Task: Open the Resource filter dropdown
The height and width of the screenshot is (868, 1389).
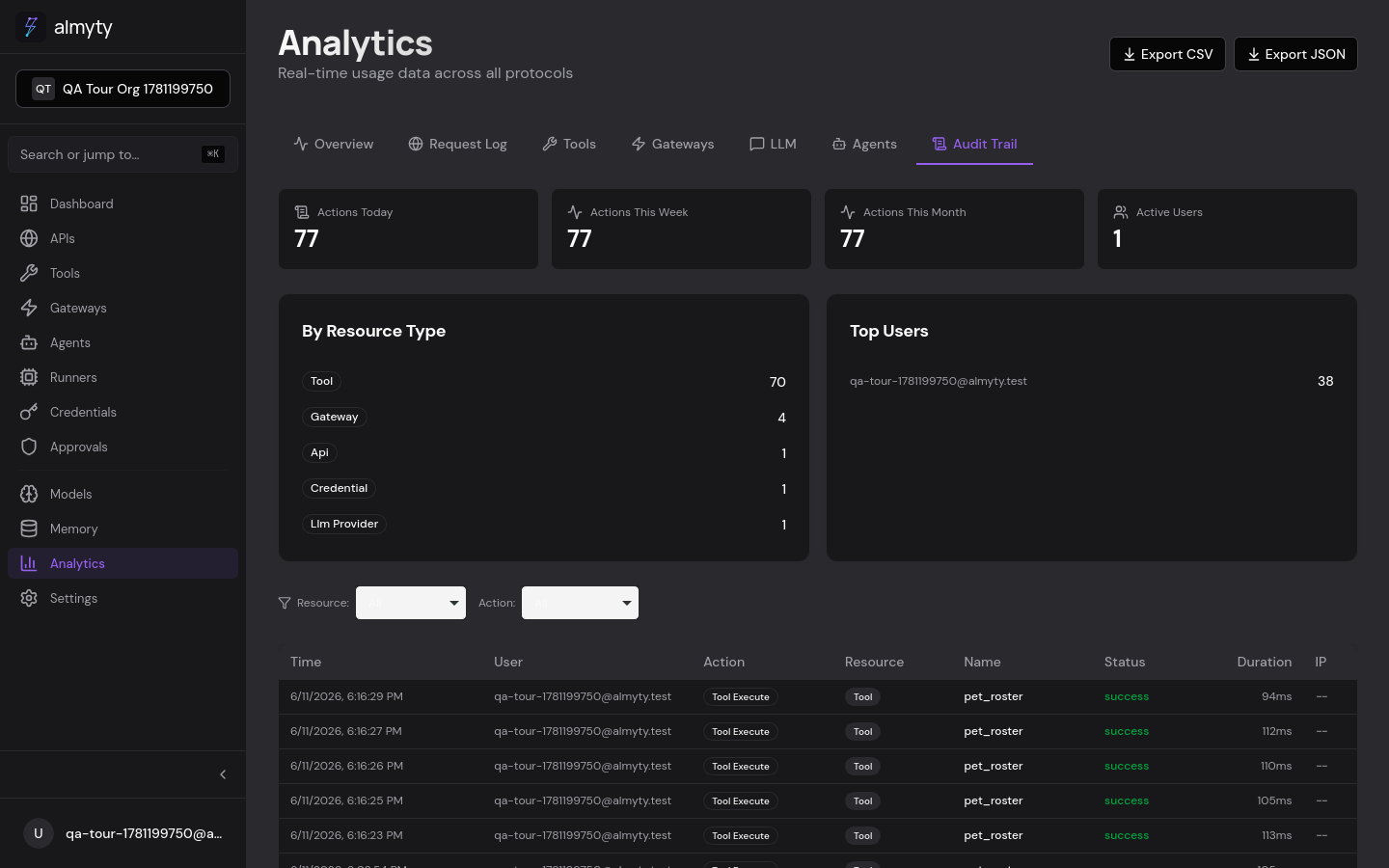Action: 411,603
